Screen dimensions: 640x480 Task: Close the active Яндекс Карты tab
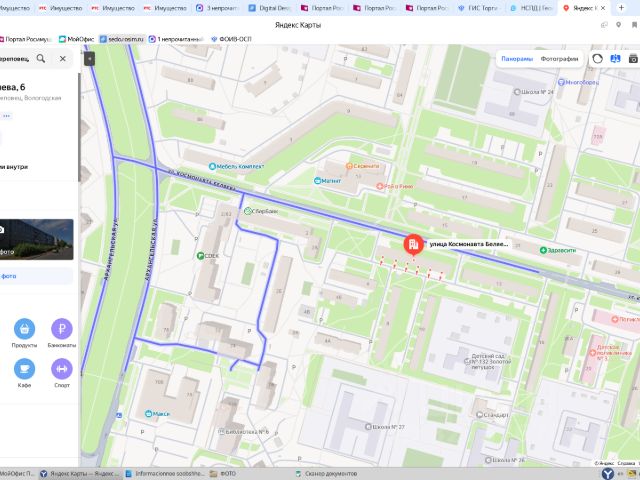coord(603,8)
